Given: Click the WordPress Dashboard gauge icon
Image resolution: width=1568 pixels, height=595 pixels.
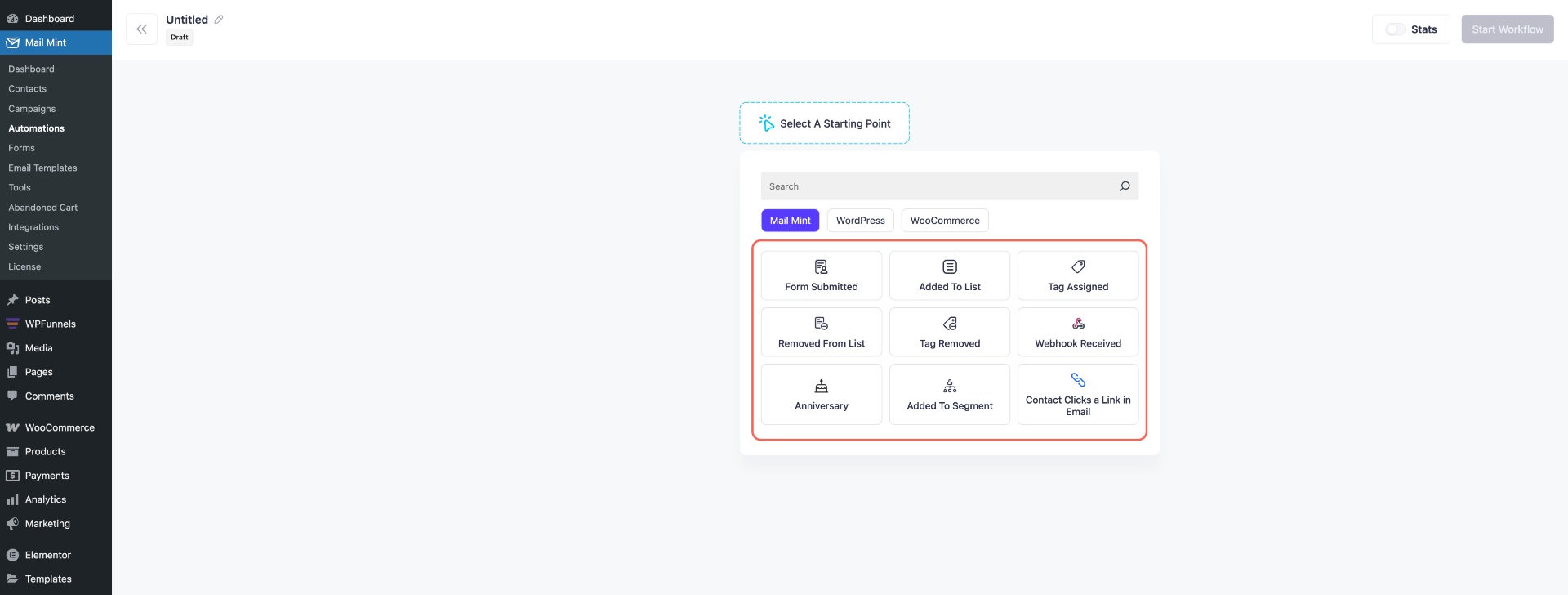Looking at the screenshot, I should point(13,19).
